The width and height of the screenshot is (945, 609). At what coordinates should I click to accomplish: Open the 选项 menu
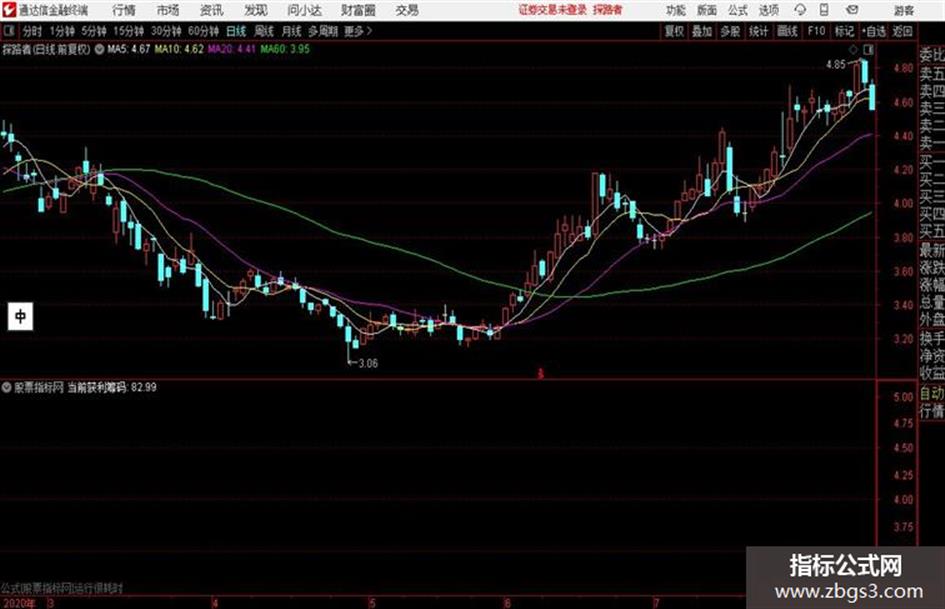(769, 10)
